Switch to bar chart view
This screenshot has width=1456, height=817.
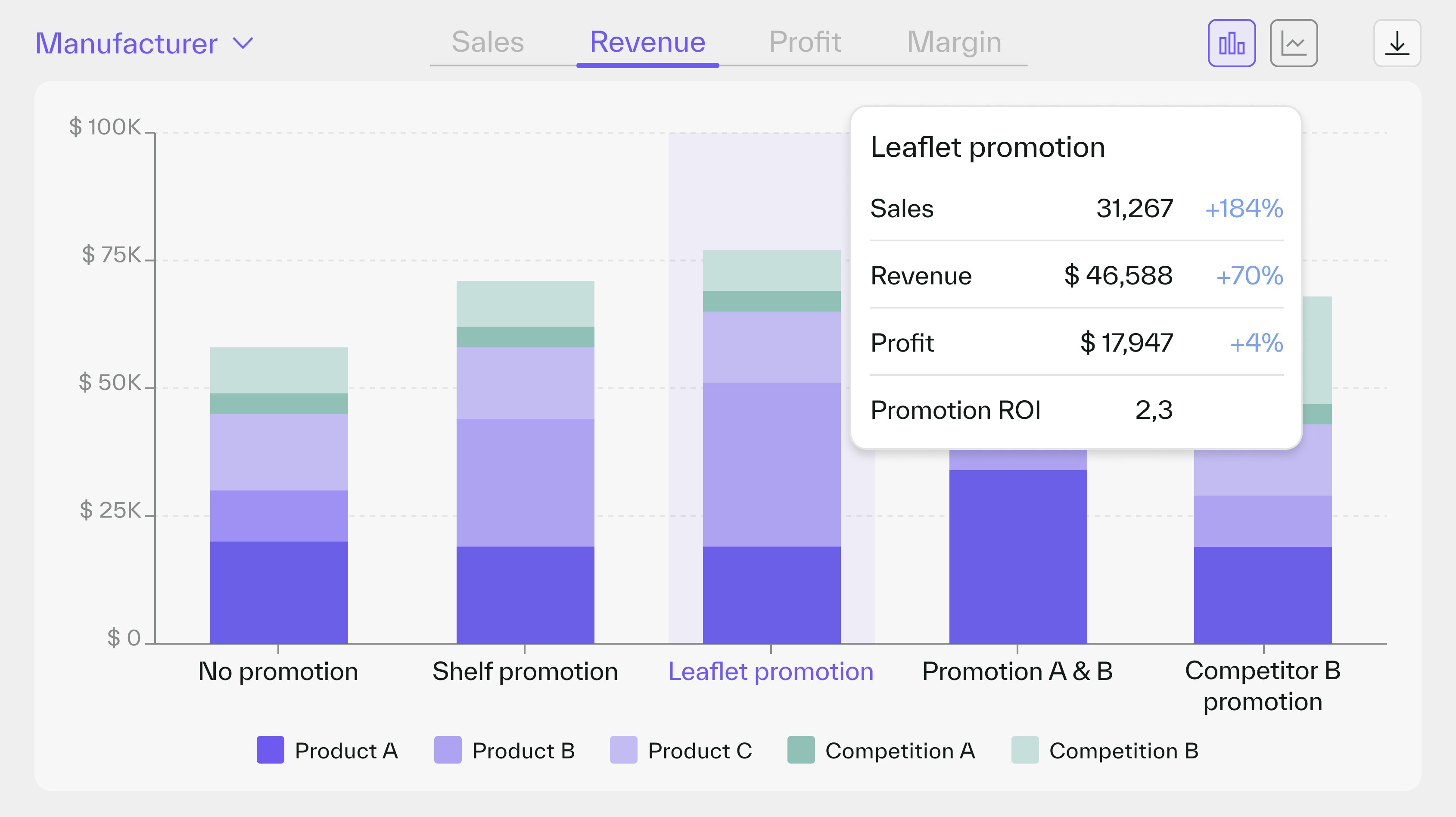coord(1232,43)
